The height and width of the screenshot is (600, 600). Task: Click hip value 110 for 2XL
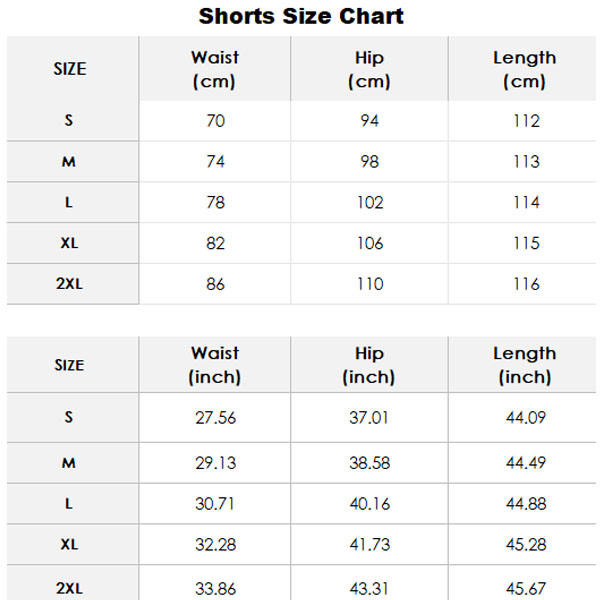370,284
